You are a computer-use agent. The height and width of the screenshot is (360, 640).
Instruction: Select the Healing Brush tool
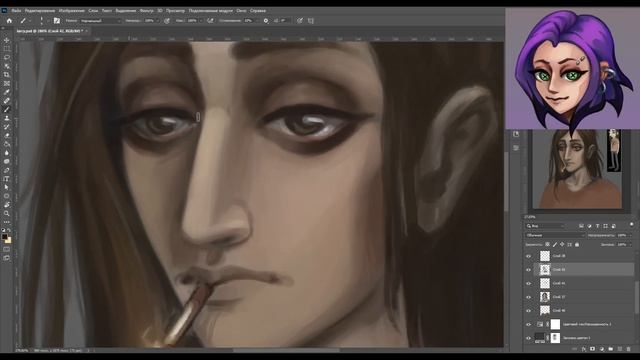click(7, 100)
